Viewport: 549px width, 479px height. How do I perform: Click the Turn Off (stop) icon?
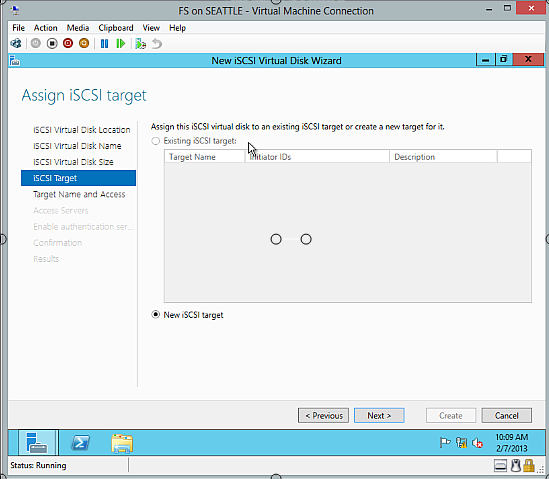52,43
